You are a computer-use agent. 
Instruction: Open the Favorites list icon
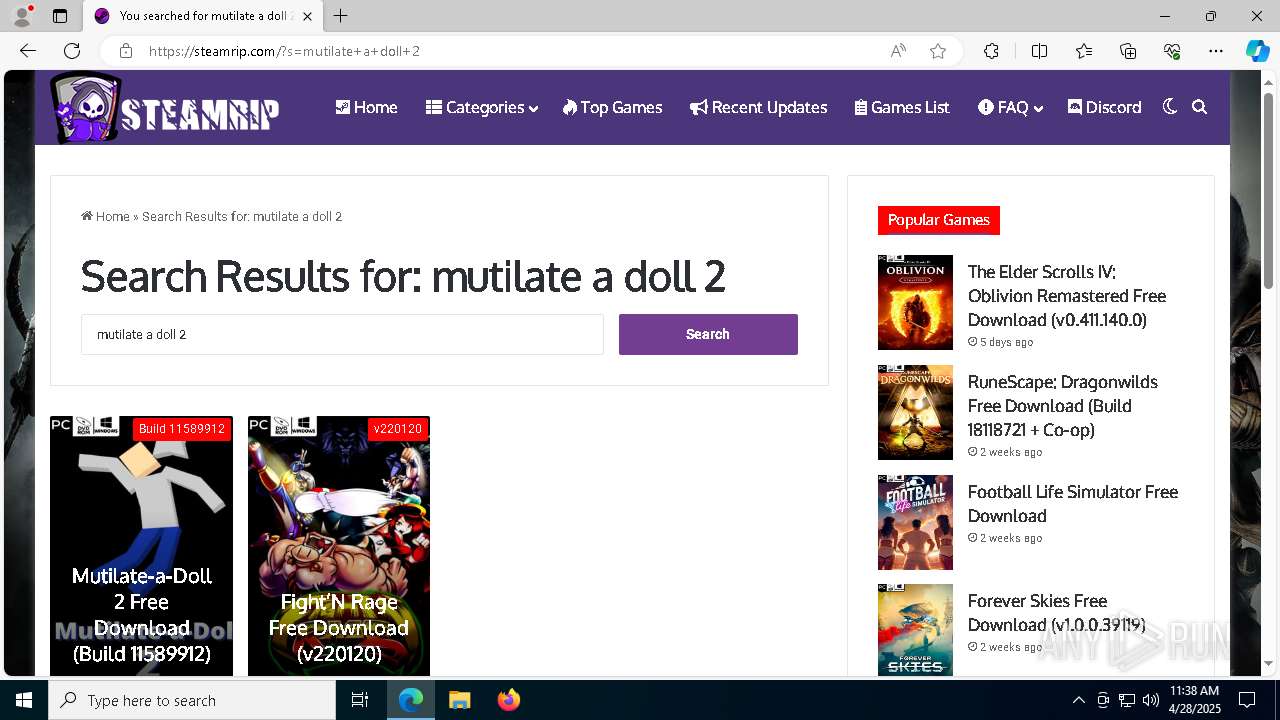1084,51
